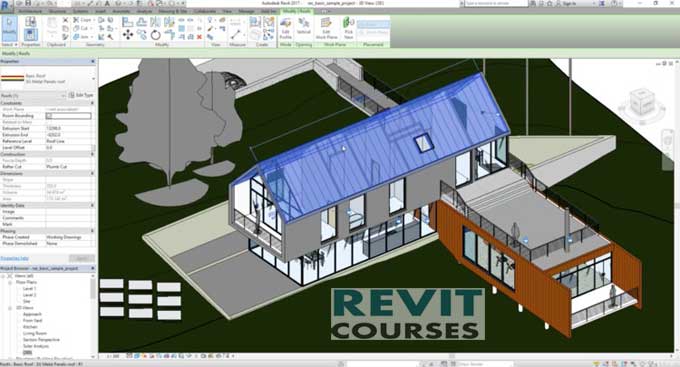Click the Rotate tool icon
This screenshot has height=367, width=680.
click(155, 35)
